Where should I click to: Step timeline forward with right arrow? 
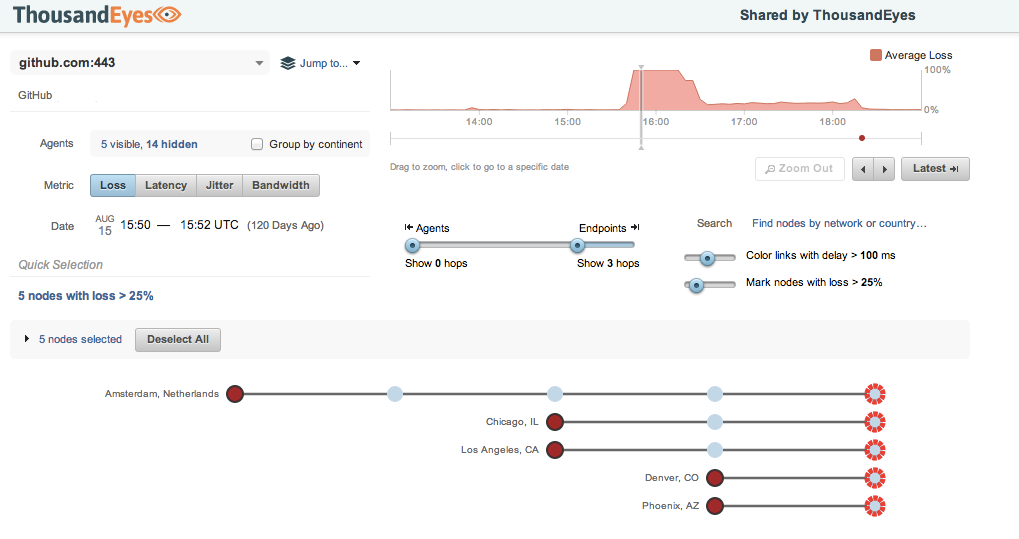[x=884, y=169]
